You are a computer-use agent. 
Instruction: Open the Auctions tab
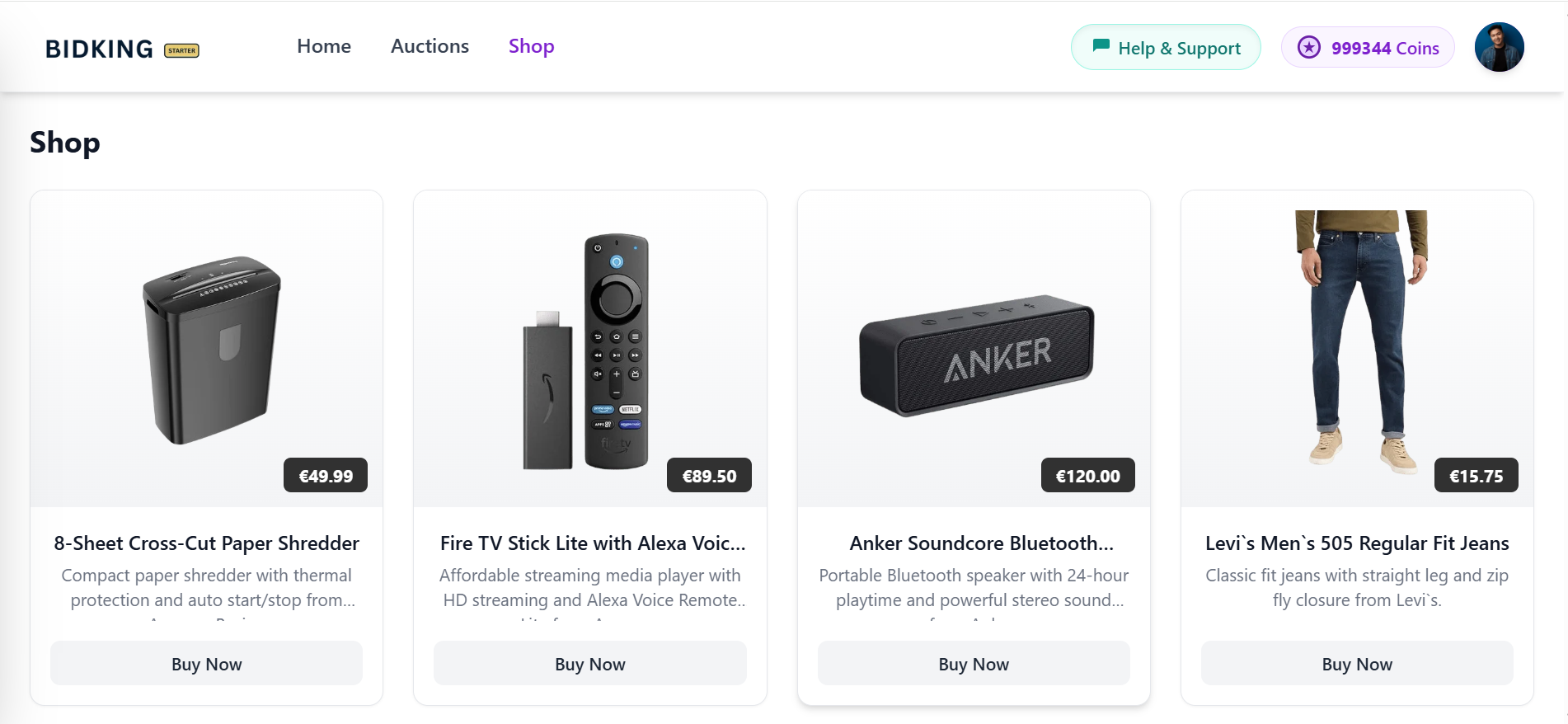point(430,46)
